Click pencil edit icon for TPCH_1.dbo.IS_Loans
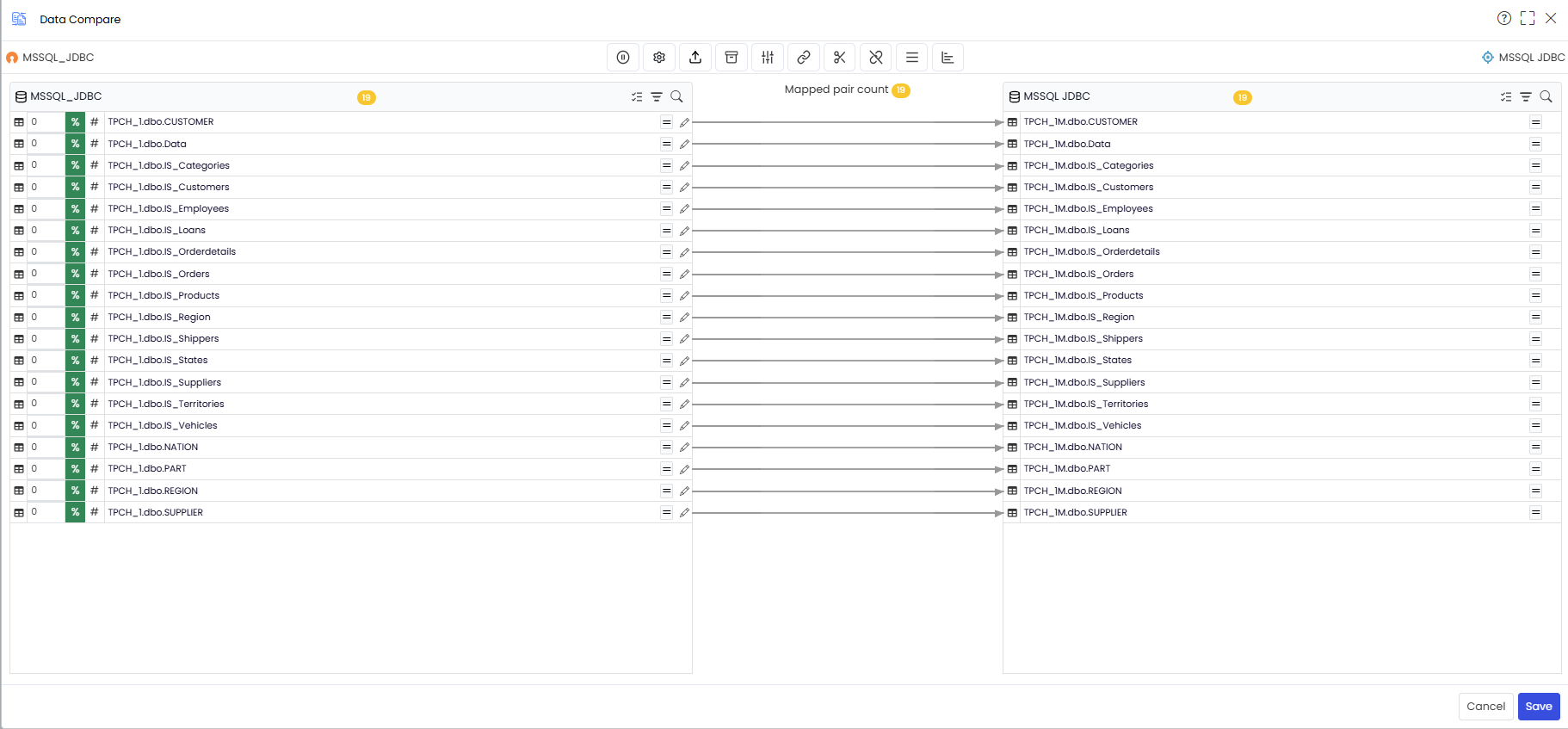The height and width of the screenshot is (729, 1568). click(684, 231)
